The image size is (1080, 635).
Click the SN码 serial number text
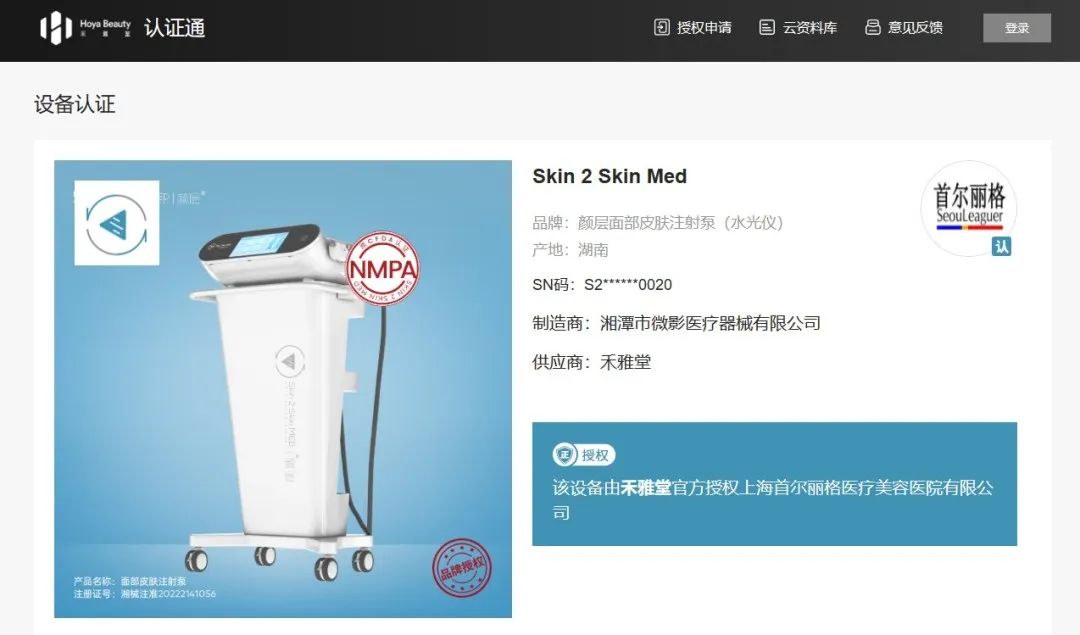(602, 284)
